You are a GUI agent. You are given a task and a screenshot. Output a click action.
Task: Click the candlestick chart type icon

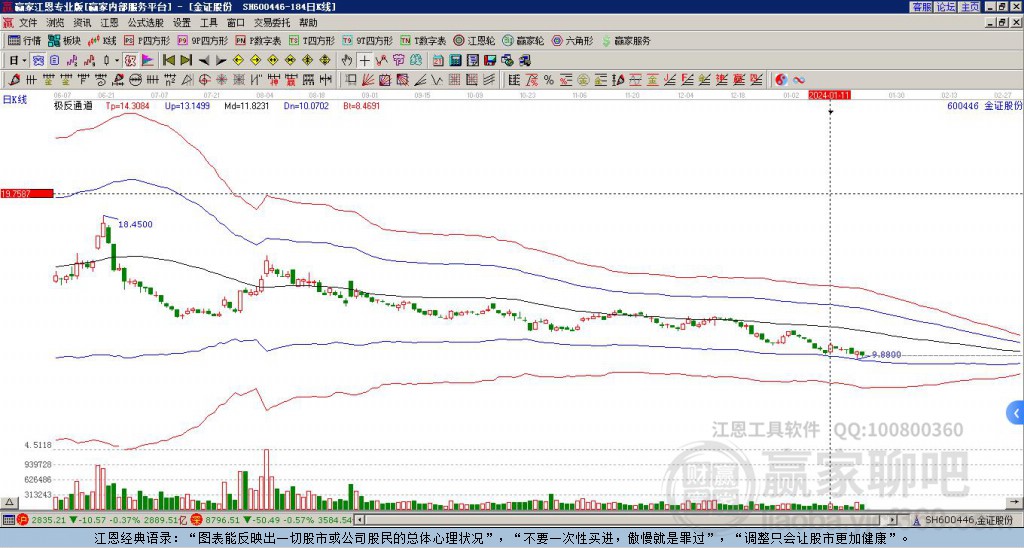(x=107, y=61)
